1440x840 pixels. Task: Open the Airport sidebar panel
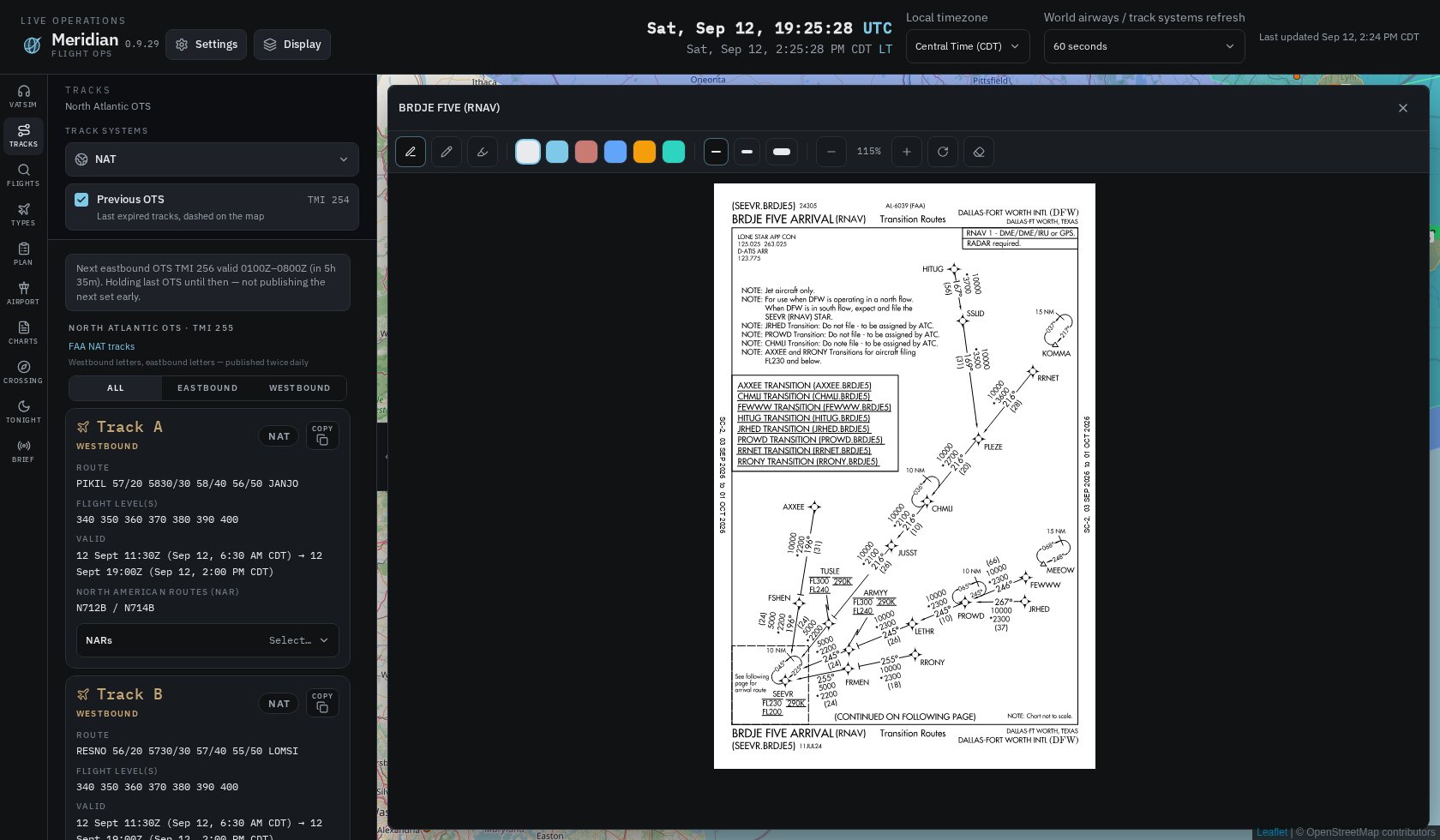[x=23, y=294]
